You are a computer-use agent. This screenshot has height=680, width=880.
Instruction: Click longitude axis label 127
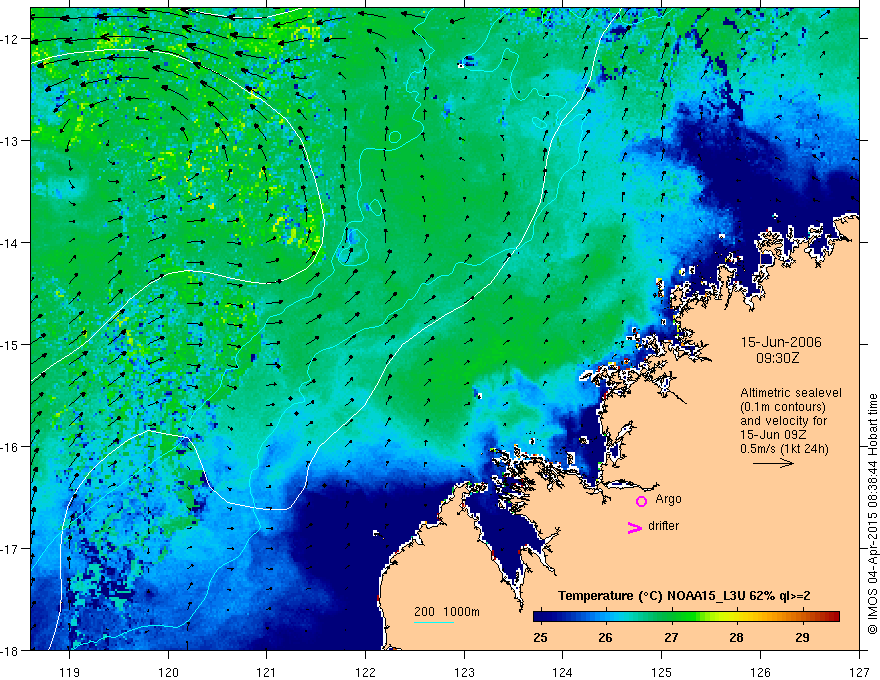point(859,672)
